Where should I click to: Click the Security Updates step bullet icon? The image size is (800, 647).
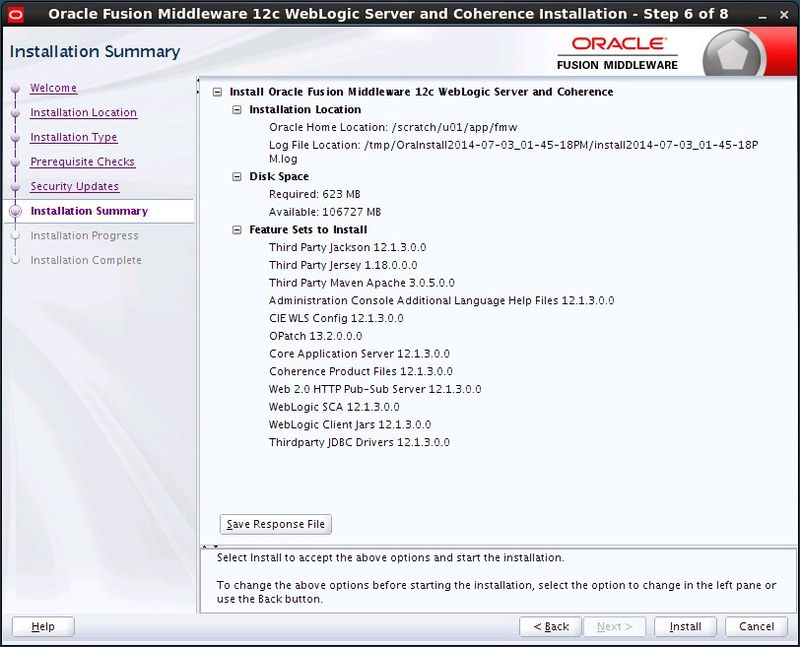pos(16,186)
